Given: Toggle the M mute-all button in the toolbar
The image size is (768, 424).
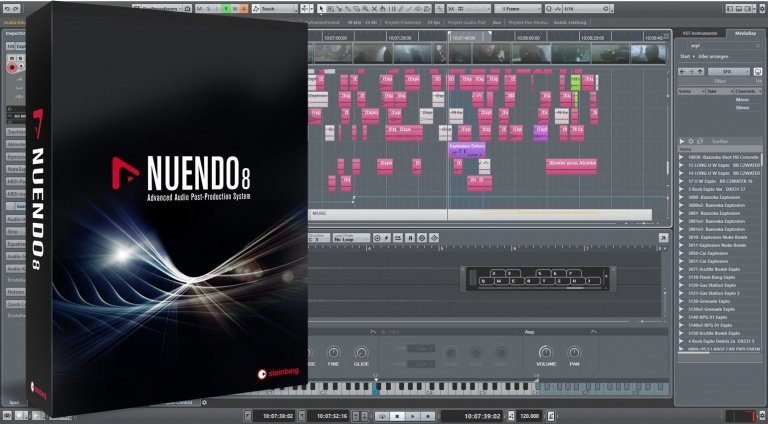Looking at the screenshot, I should 199,9.
